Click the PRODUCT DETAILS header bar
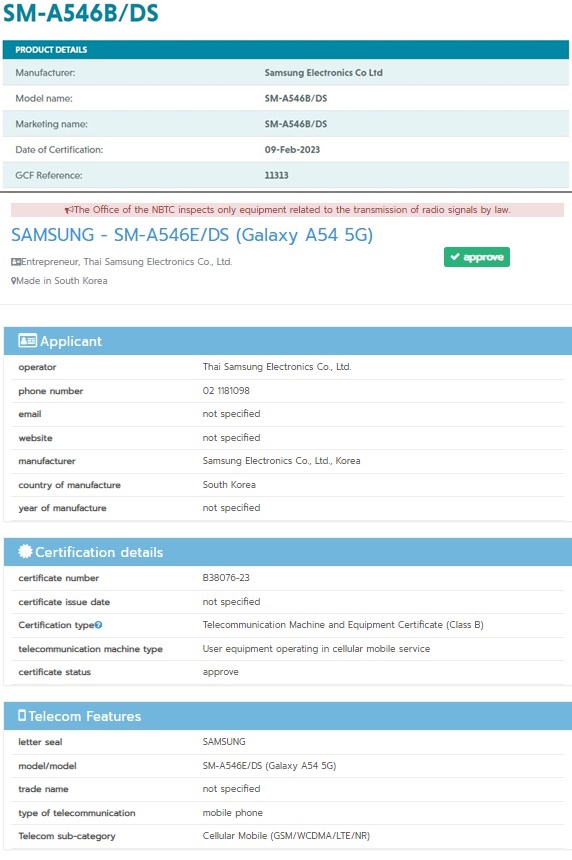Screen dimensions: 572x860 coord(286,49)
